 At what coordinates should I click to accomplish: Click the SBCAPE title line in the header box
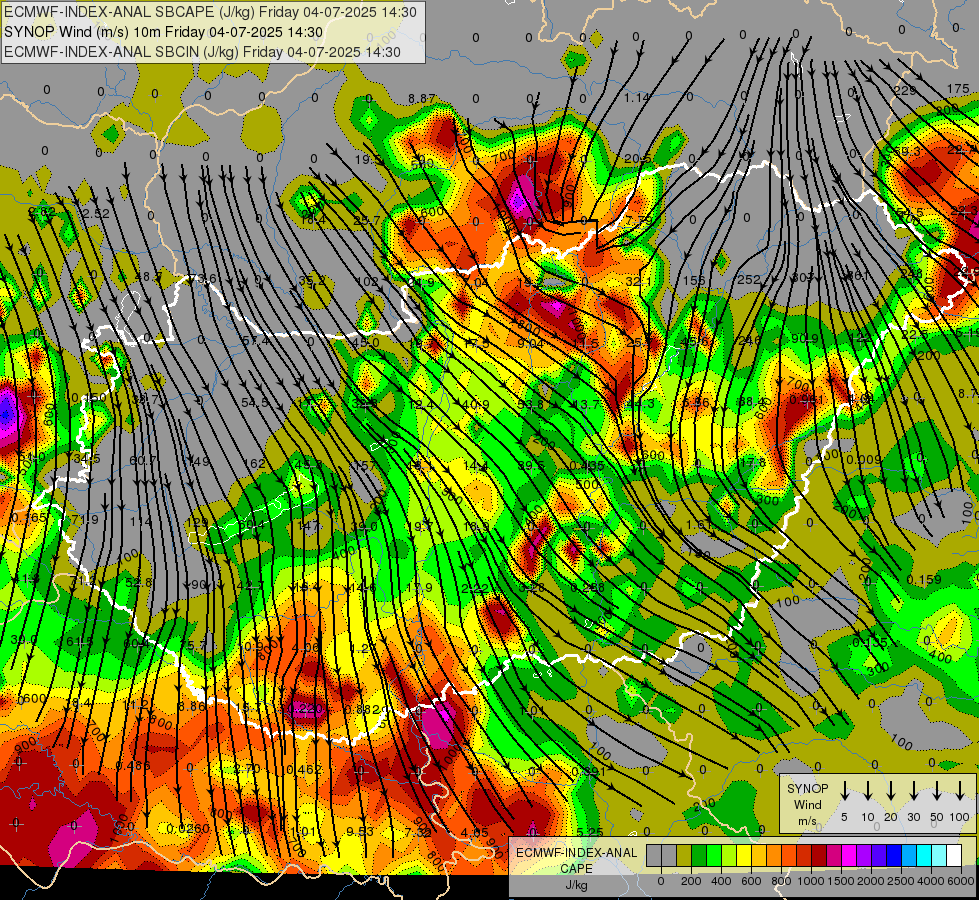[210, 12]
